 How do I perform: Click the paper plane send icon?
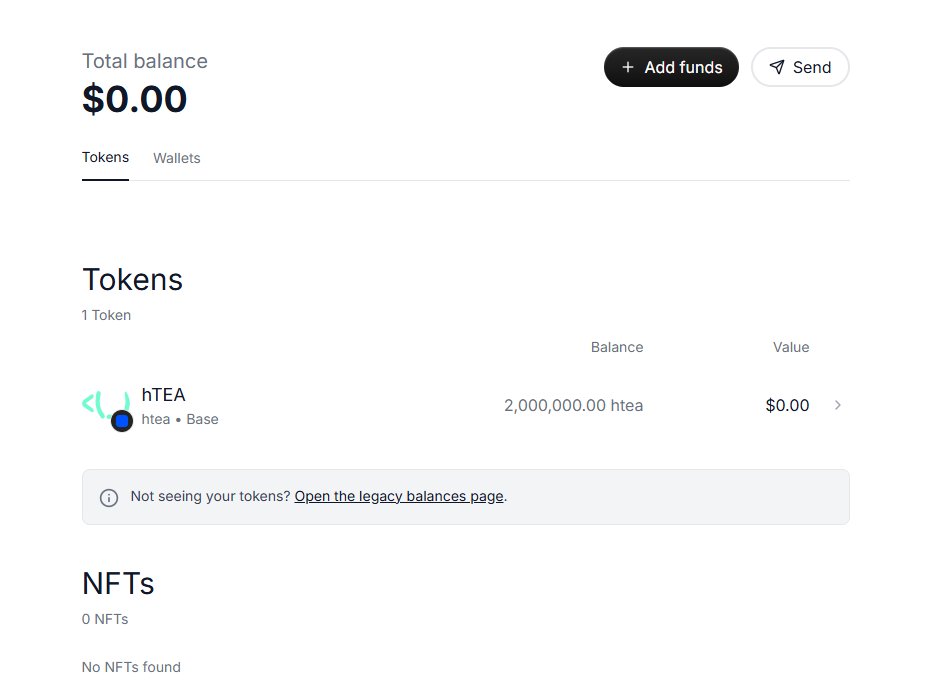click(x=777, y=67)
